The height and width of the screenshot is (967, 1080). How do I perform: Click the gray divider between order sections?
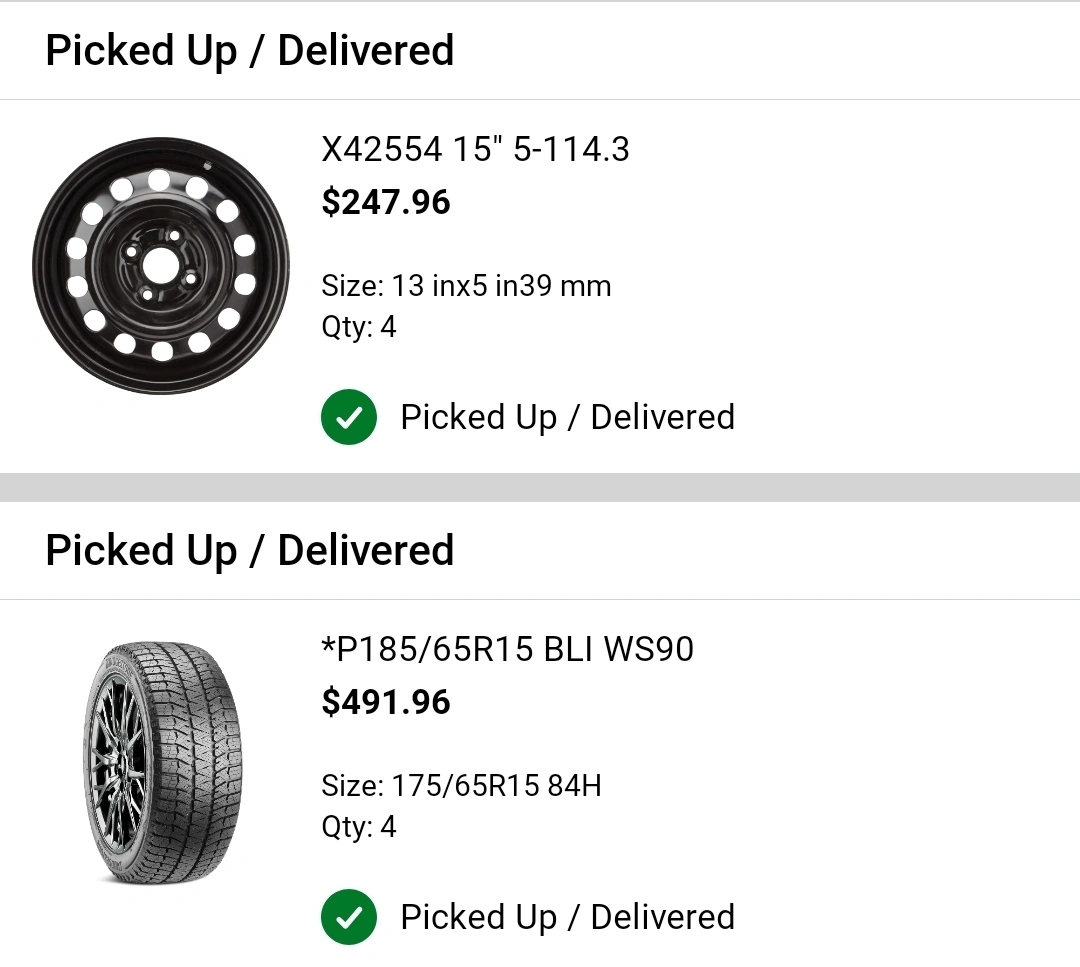[x=540, y=488]
